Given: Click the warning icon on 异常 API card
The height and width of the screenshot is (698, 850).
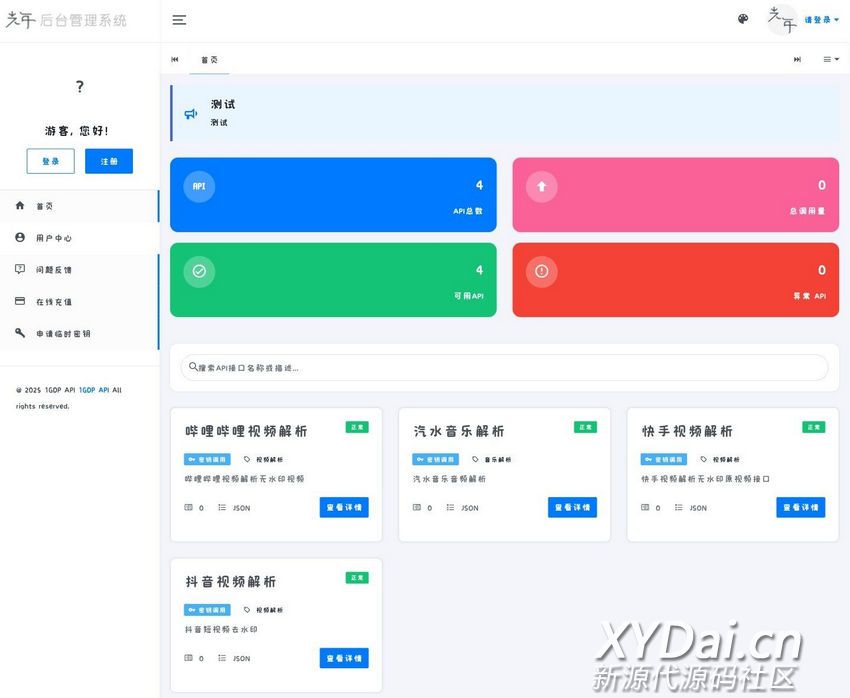Looking at the screenshot, I should [x=542, y=271].
